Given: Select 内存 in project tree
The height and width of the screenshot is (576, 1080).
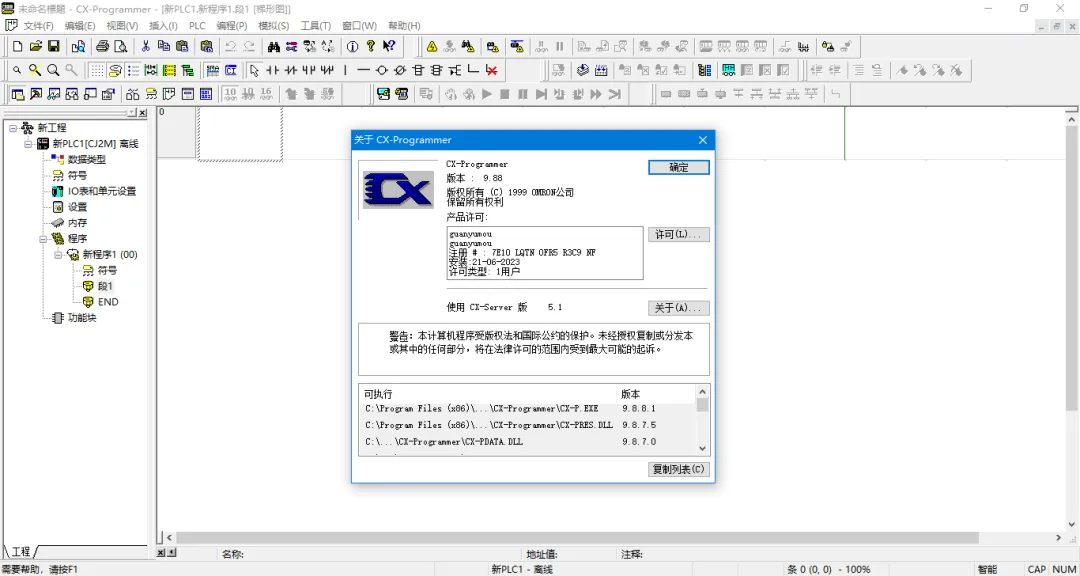Looking at the screenshot, I should [77, 223].
